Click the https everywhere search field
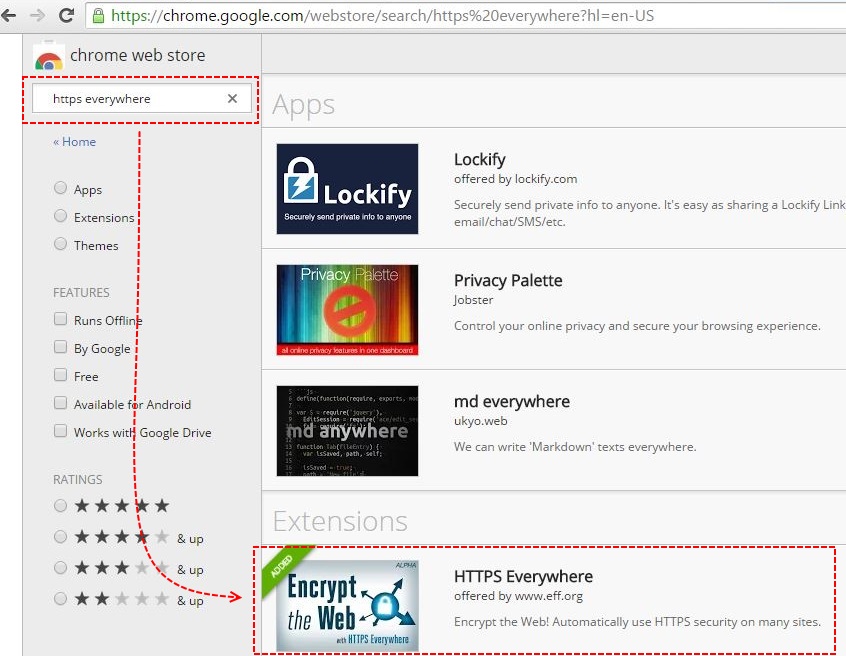The height and width of the screenshot is (656, 846). (x=141, y=98)
